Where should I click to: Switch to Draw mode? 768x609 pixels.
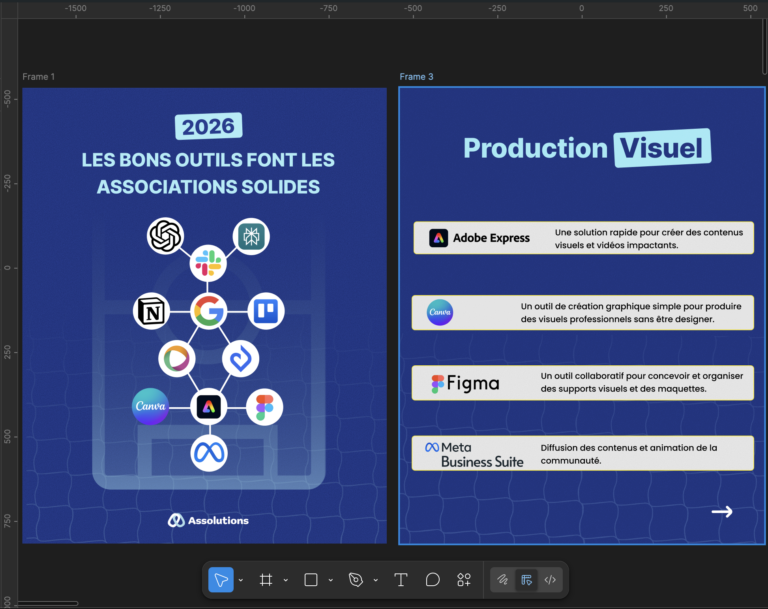pos(503,580)
